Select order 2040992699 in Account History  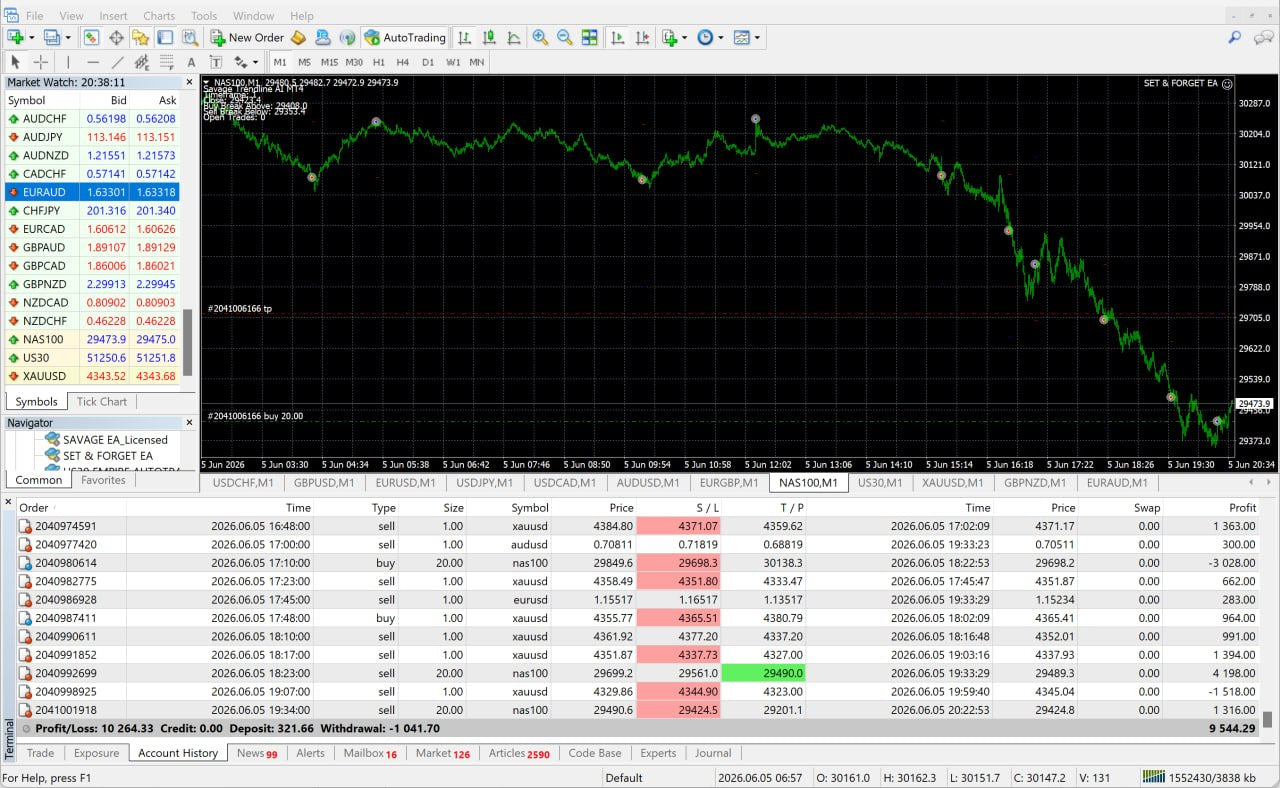click(639, 673)
